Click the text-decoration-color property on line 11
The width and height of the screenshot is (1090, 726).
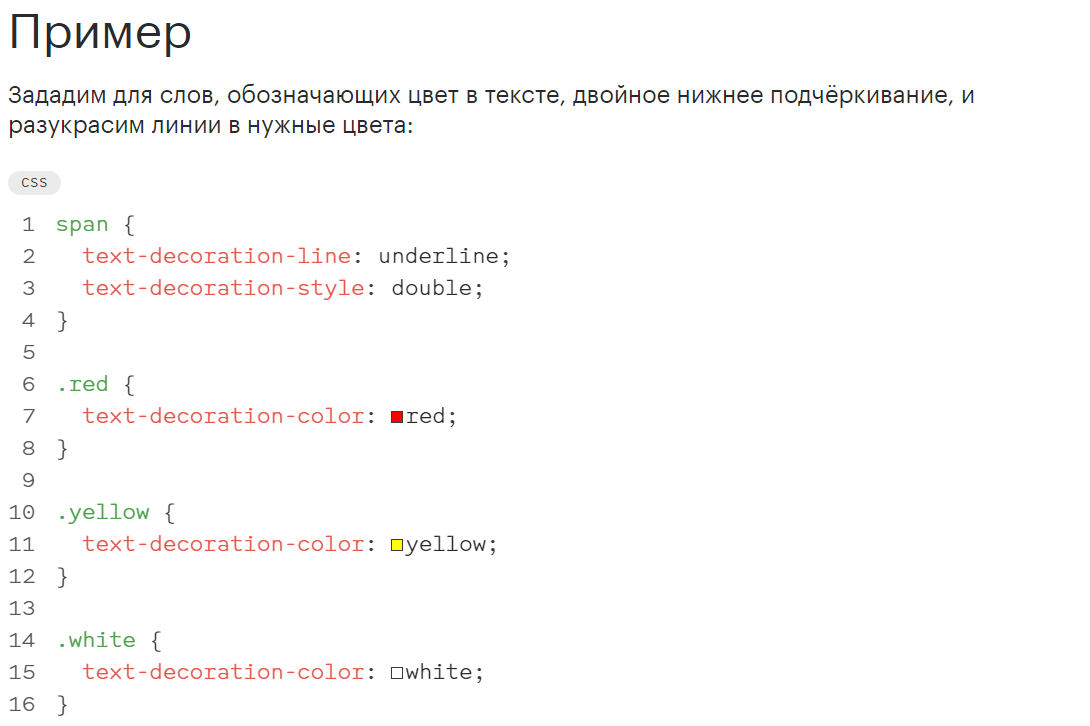click(x=224, y=544)
